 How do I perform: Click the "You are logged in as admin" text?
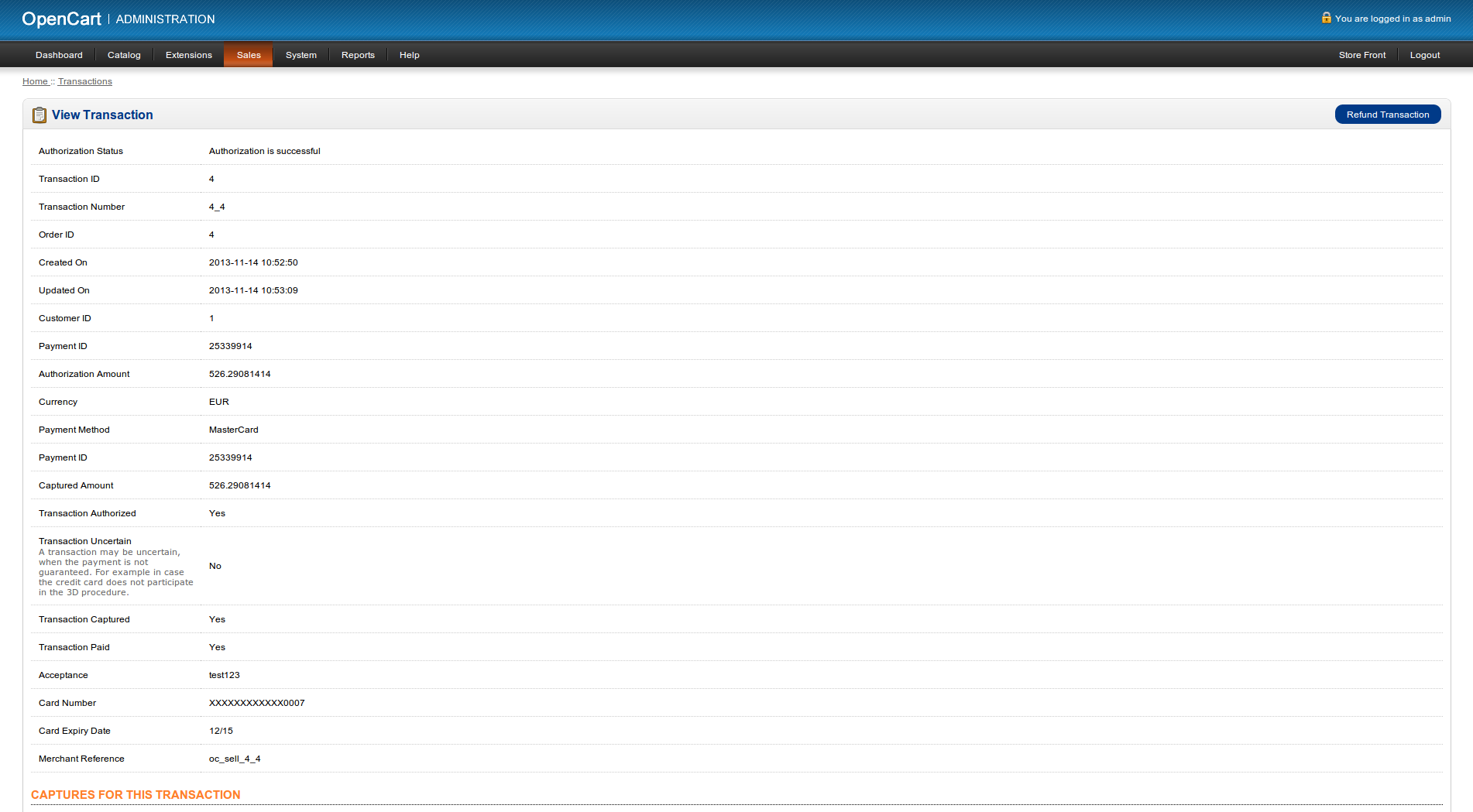pyautogui.click(x=1392, y=19)
